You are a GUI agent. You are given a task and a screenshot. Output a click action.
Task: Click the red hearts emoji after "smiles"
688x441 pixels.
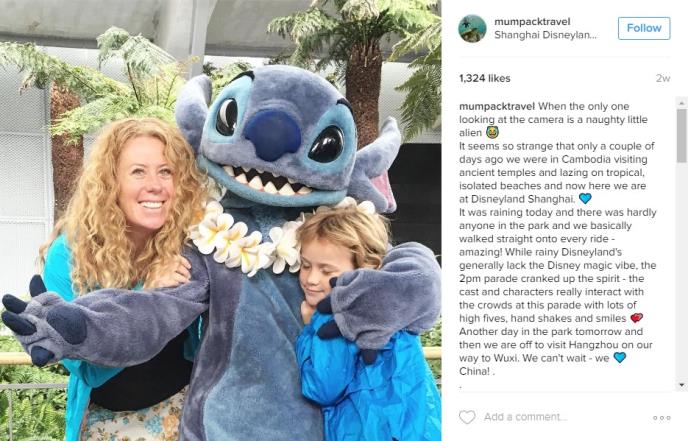[x=636, y=318]
